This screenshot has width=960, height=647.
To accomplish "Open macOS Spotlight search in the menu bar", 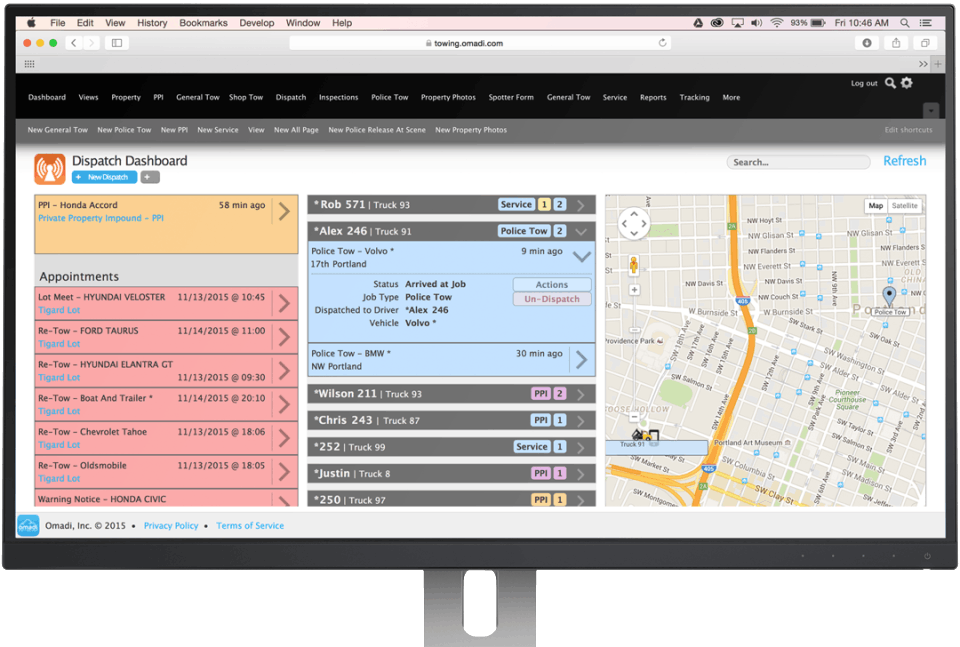I will tap(904, 23).
